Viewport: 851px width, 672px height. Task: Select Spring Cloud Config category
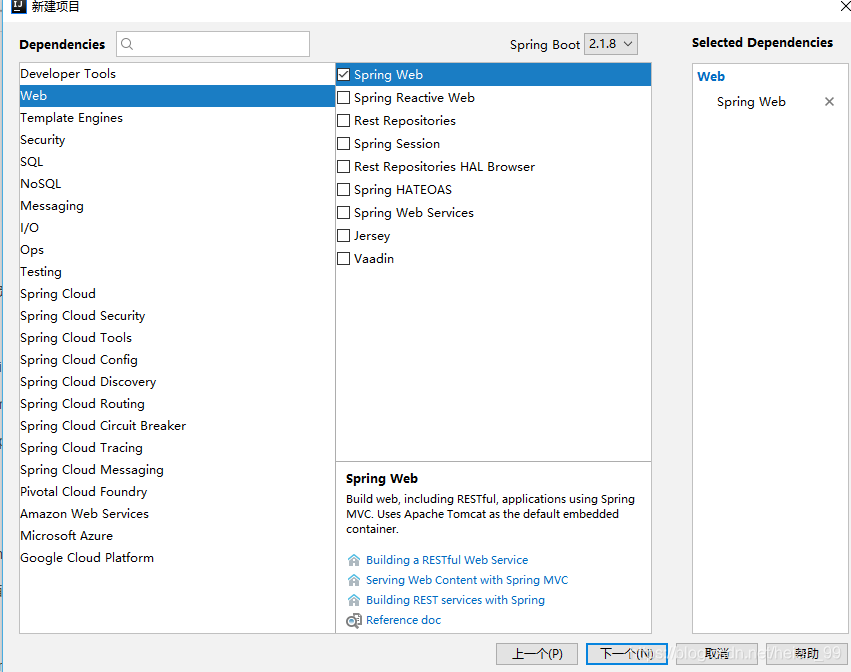click(177, 359)
